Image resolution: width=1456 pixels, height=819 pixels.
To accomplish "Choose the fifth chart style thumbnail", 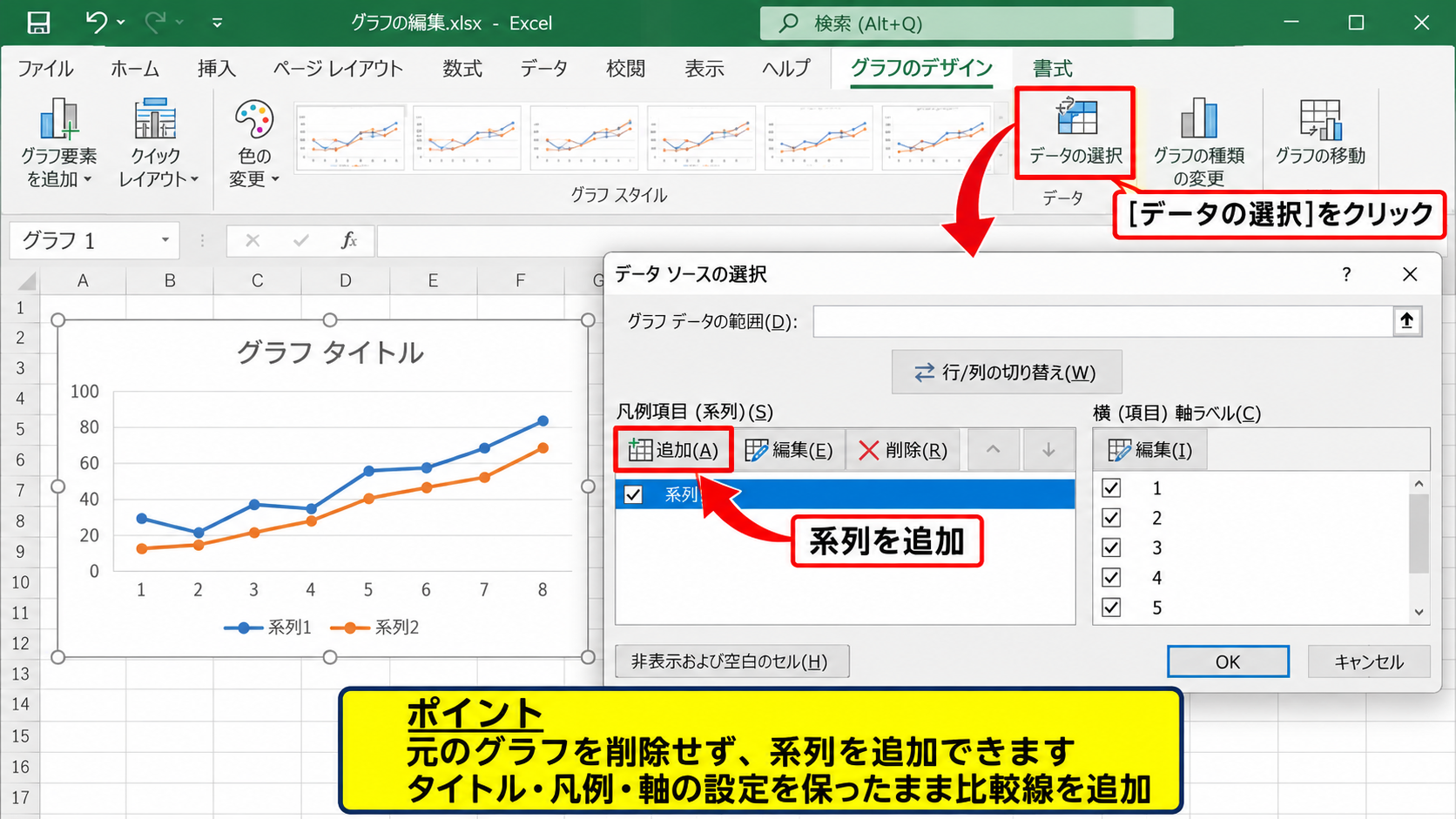I will point(819,138).
